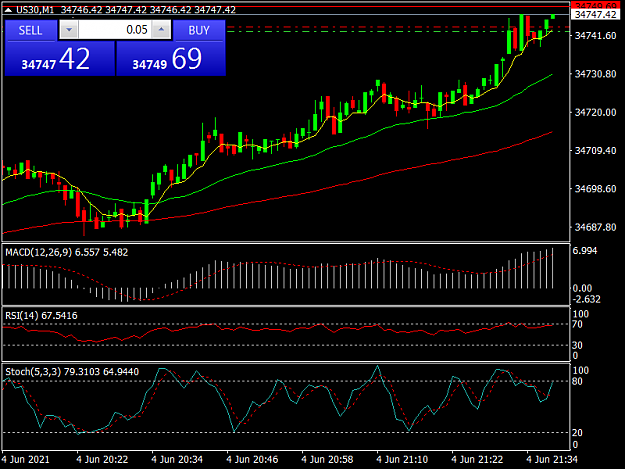
Task: Click the 34698.60 price axis label
Action: click(596, 188)
